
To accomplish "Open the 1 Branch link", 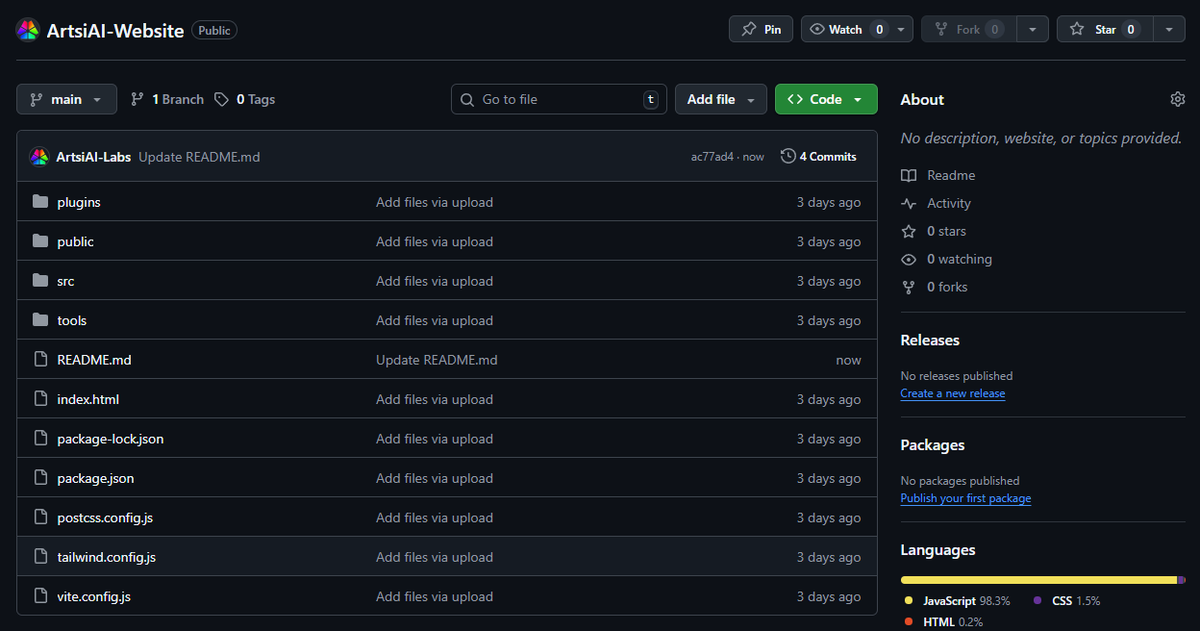I will pos(167,99).
